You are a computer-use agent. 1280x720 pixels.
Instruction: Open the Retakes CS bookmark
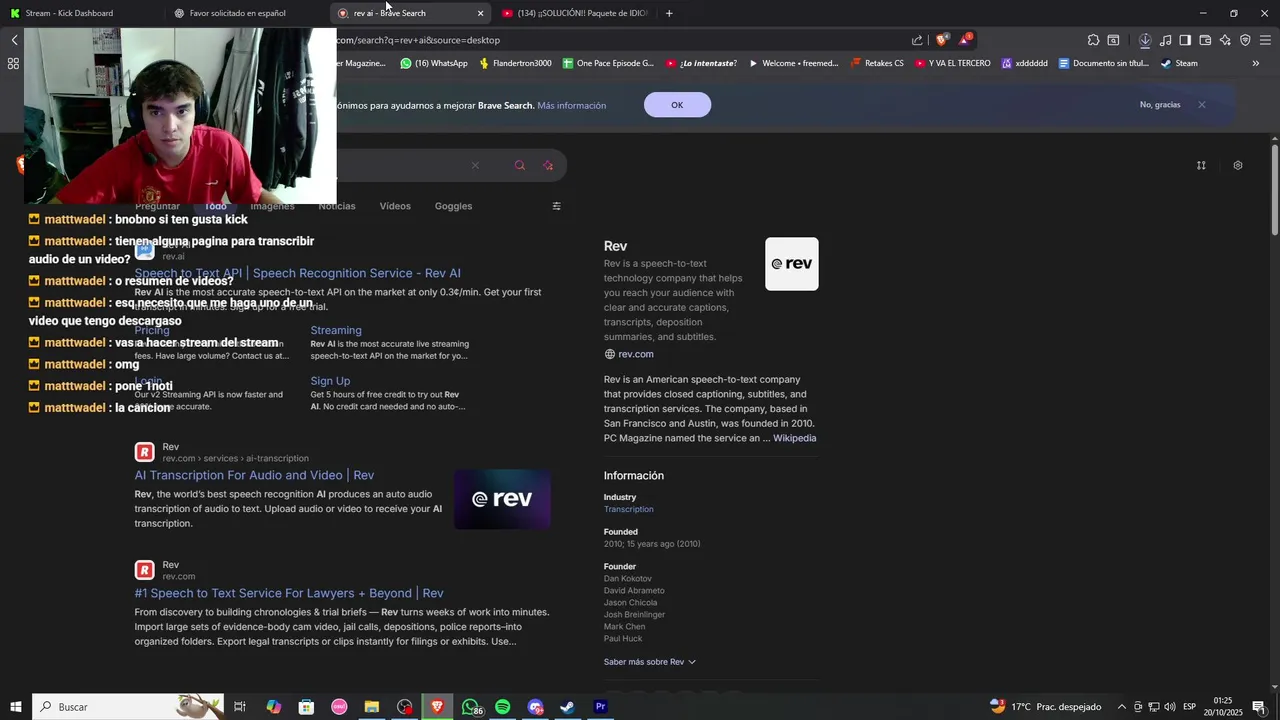coord(877,63)
